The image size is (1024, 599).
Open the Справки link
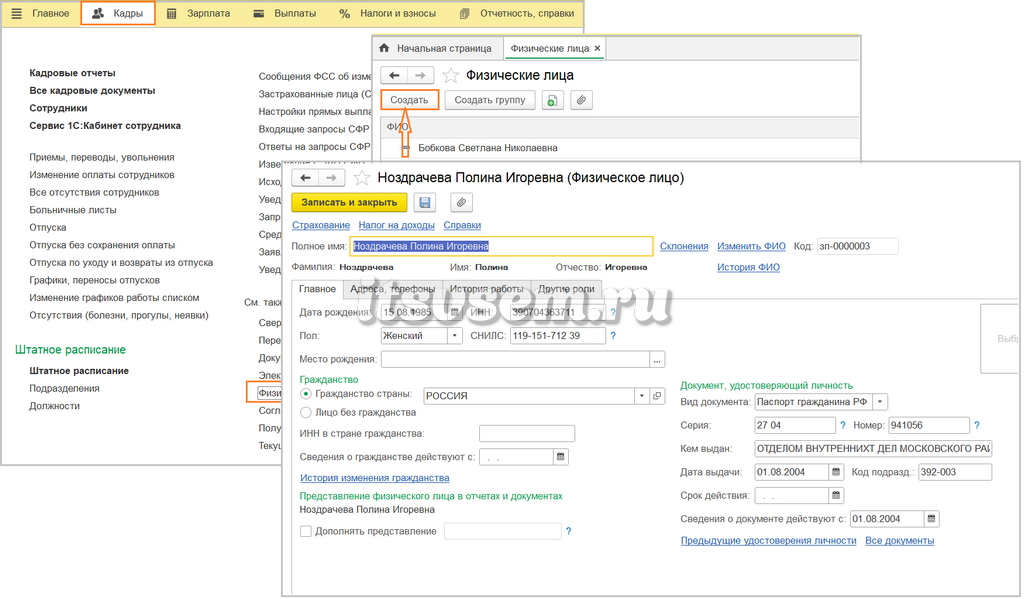coord(462,225)
